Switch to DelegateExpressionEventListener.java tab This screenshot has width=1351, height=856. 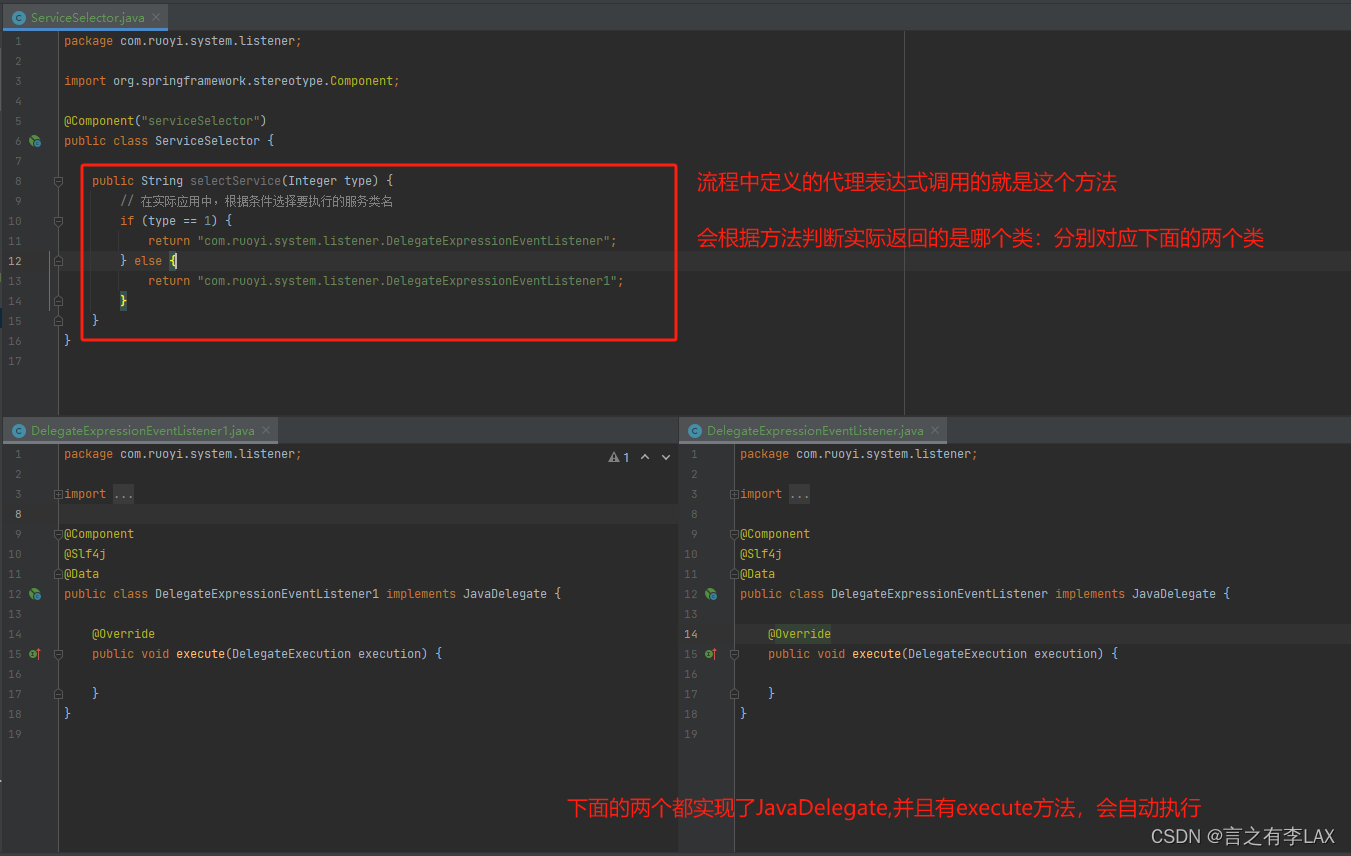tap(813, 431)
